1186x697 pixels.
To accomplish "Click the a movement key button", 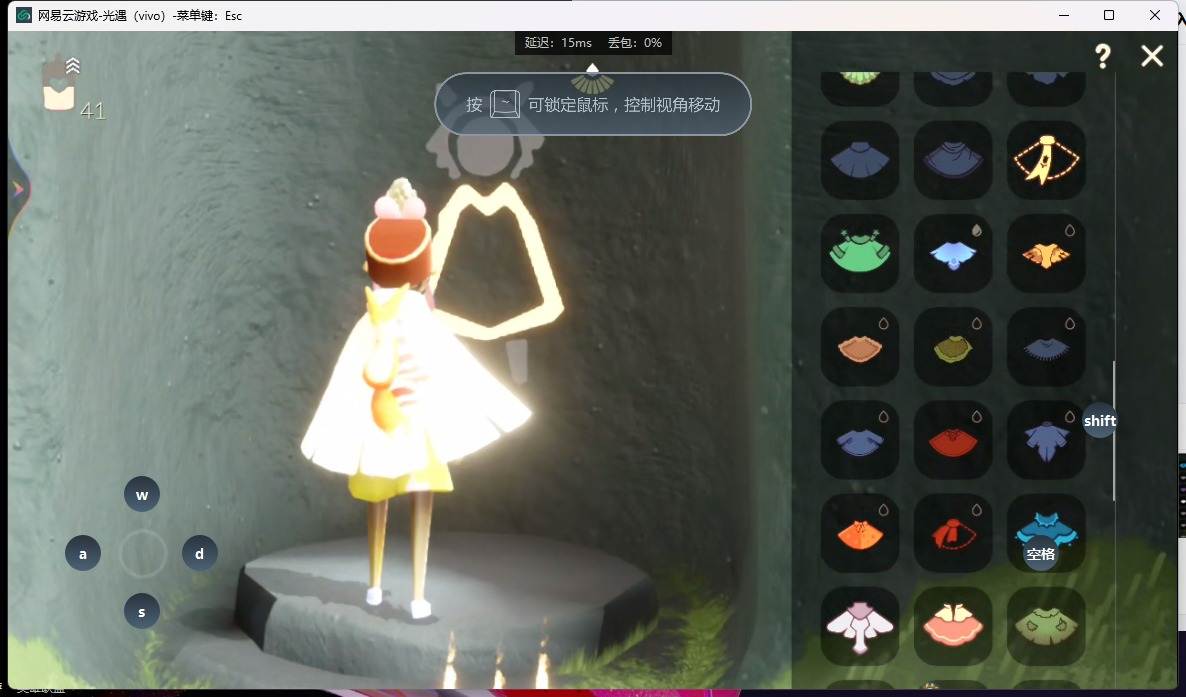I will pos(83,553).
